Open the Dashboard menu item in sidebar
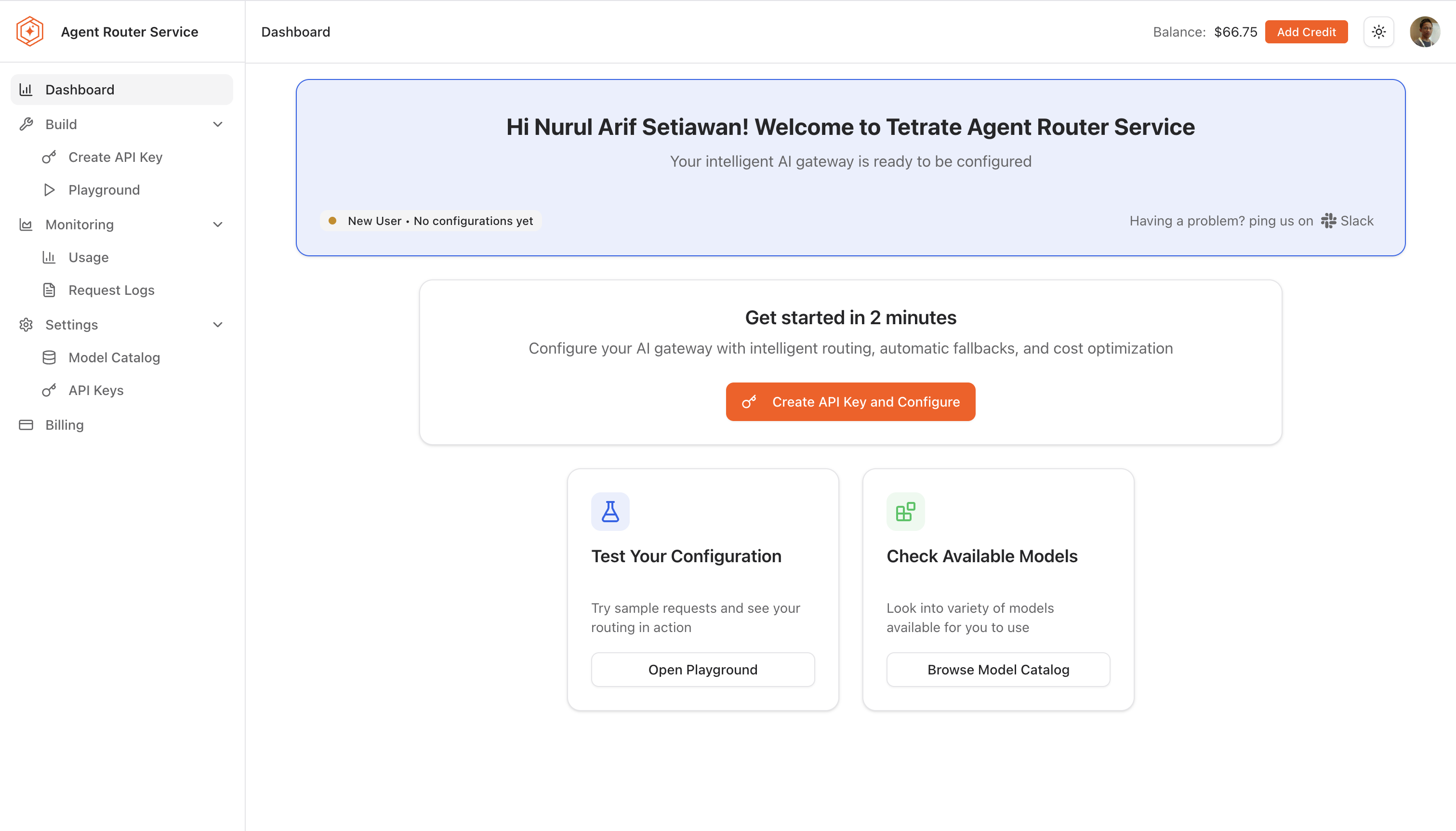Viewport: 1456px width, 831px height. 79,90
